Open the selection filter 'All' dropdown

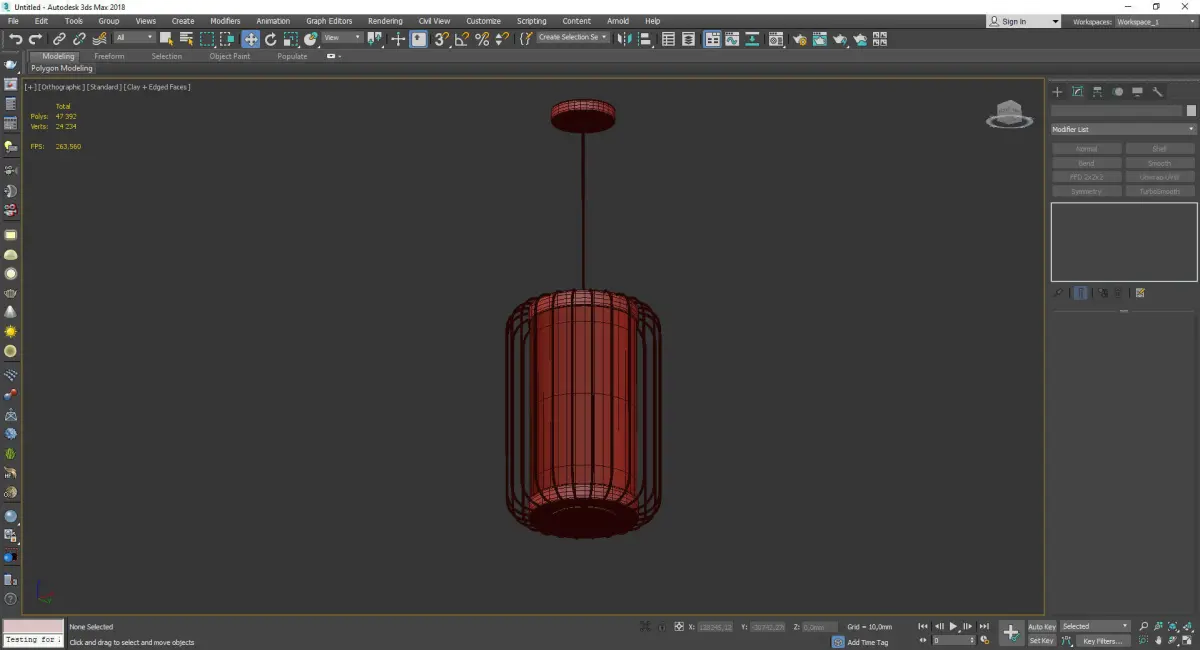point(134,38)
